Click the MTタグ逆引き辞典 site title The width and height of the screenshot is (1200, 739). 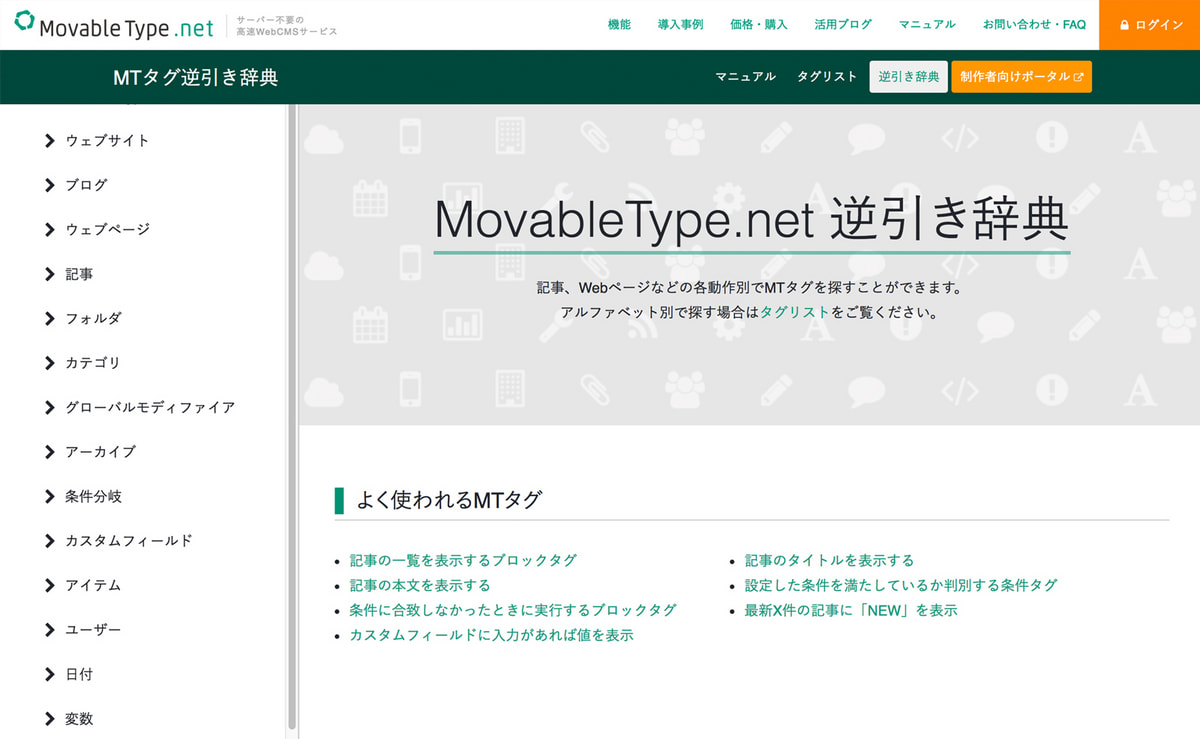pyautogui.click(x=196, y=77)
